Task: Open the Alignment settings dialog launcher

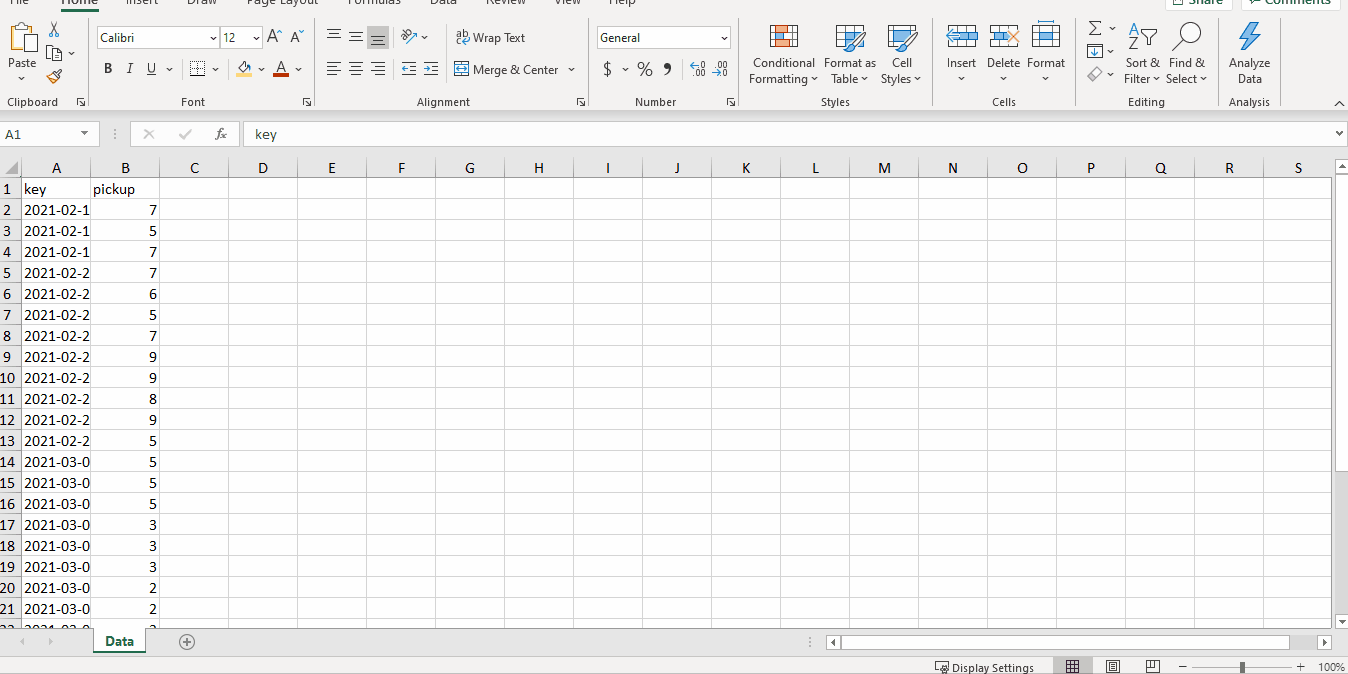Action: [x=580, y=102]
